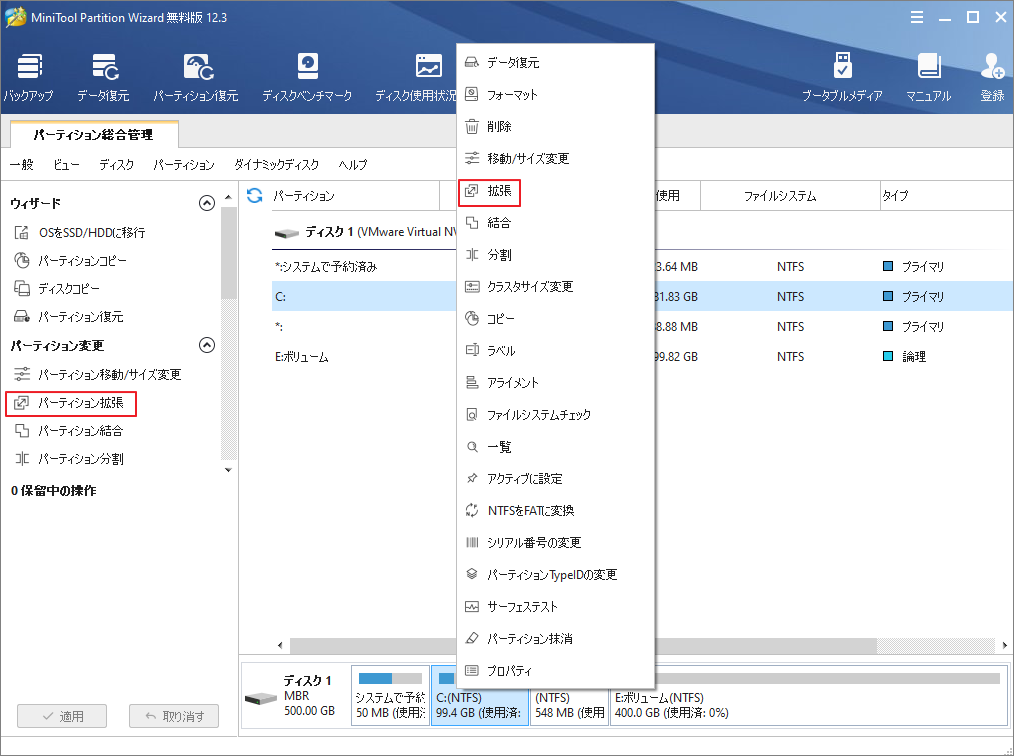Collapse the パーティション変更 section
The image size is (1014, 756).
tap(207, 345)
